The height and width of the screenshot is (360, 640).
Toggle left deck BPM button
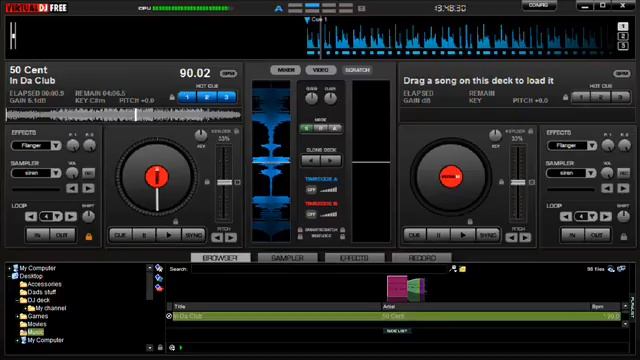[x=229, y=73]
